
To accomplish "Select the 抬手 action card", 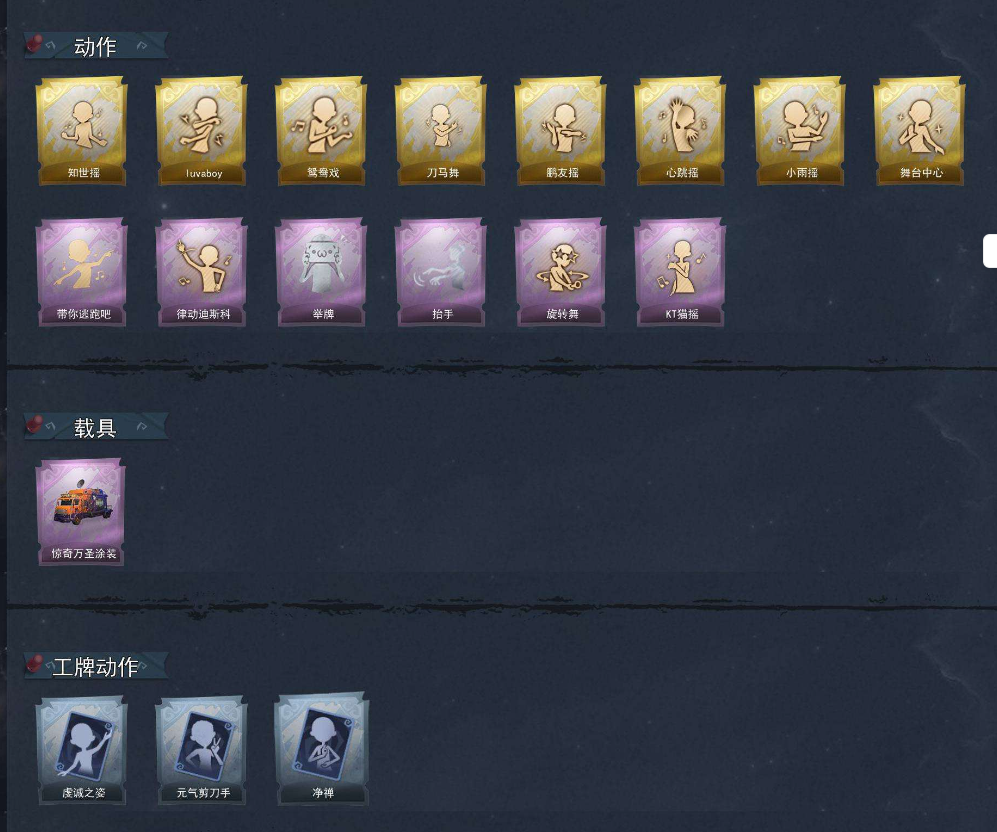I will [x=441, y=272].
